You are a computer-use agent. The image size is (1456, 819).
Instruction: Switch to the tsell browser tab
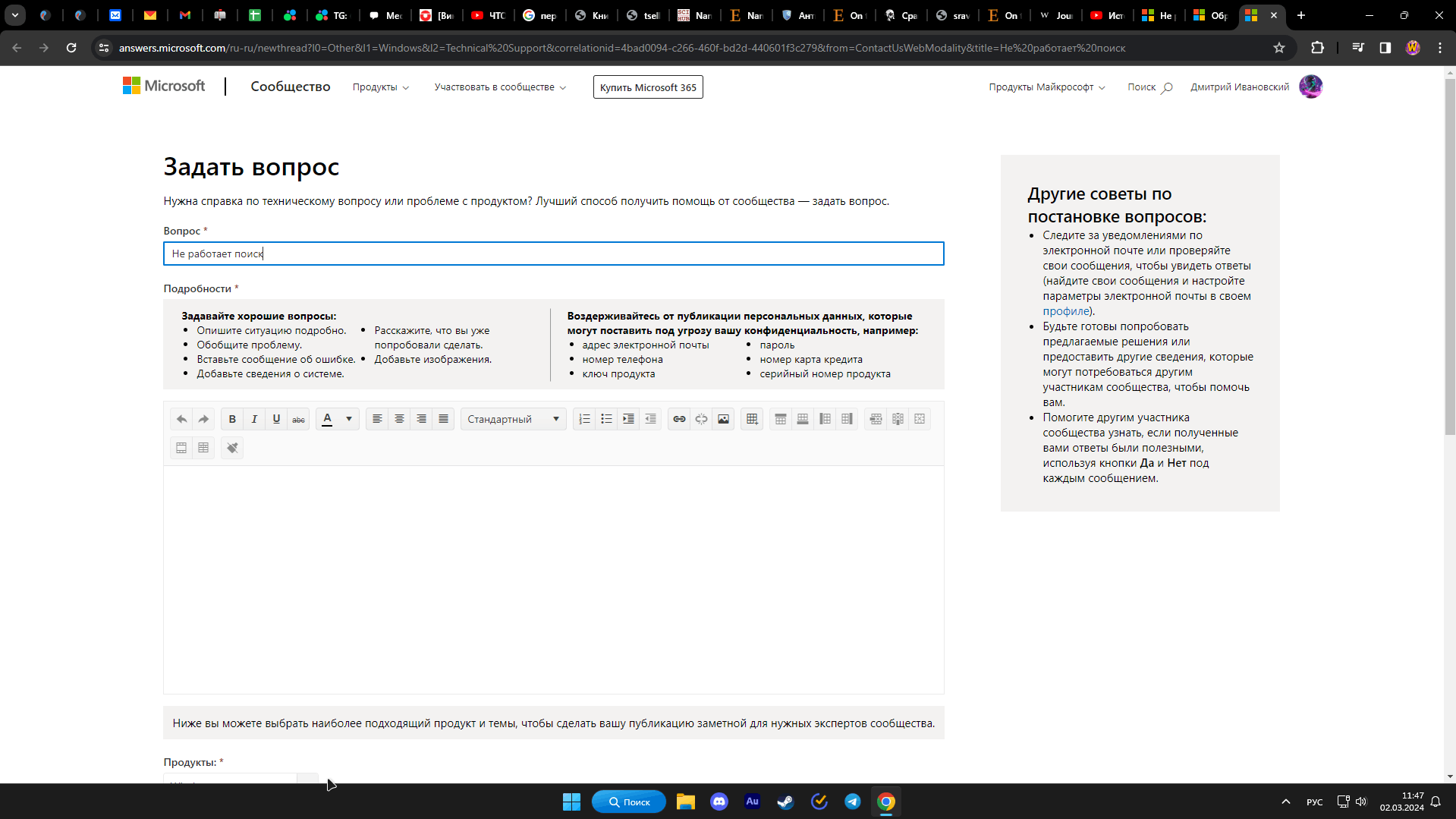pos(643,15)
